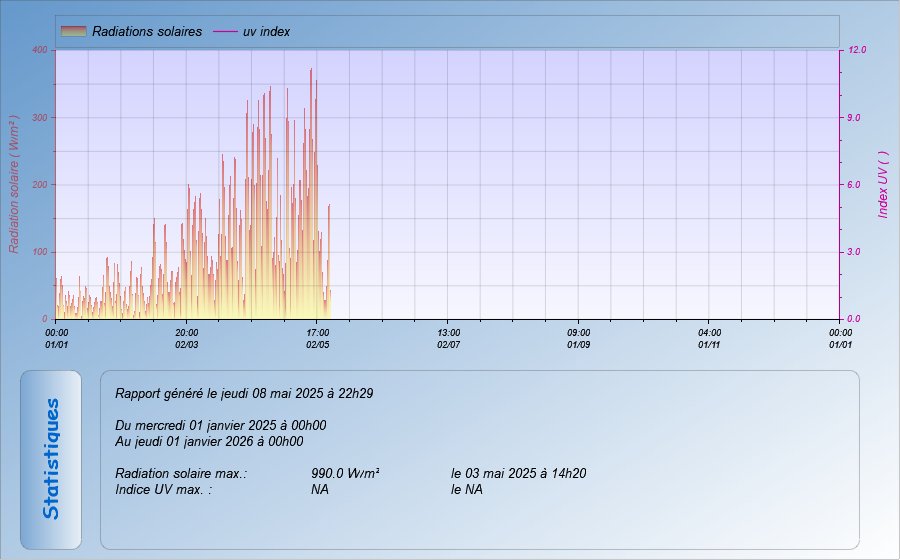This screenshot has height=560, width=900.
Task: Click the '990.0 W/m²' value
Action: tap(345, 474)
